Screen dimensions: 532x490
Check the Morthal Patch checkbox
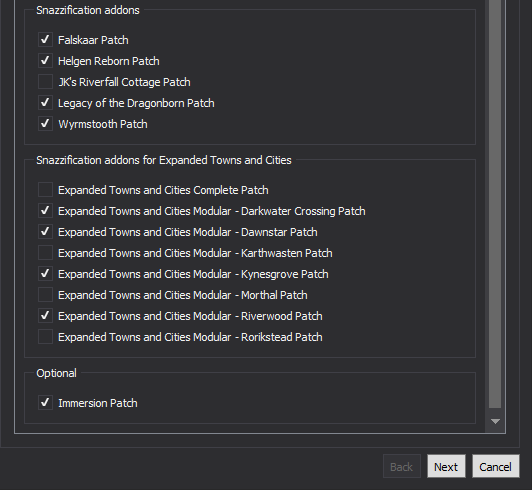tap(45, 295)
